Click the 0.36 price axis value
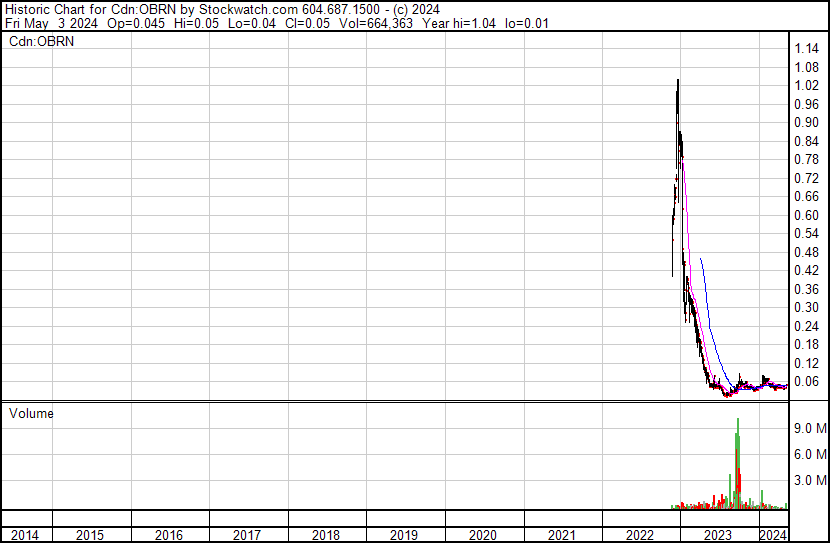 [807, 289]
